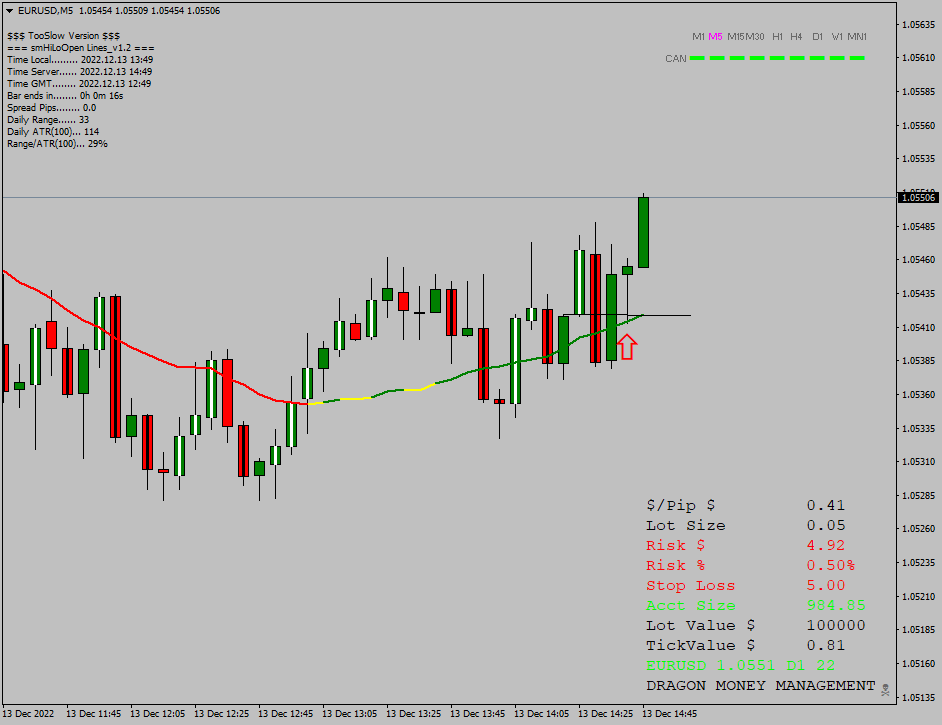Click the Stop Loss value 5.00
The width and height of the screenshot is (942, 725).
coord(825,586)
